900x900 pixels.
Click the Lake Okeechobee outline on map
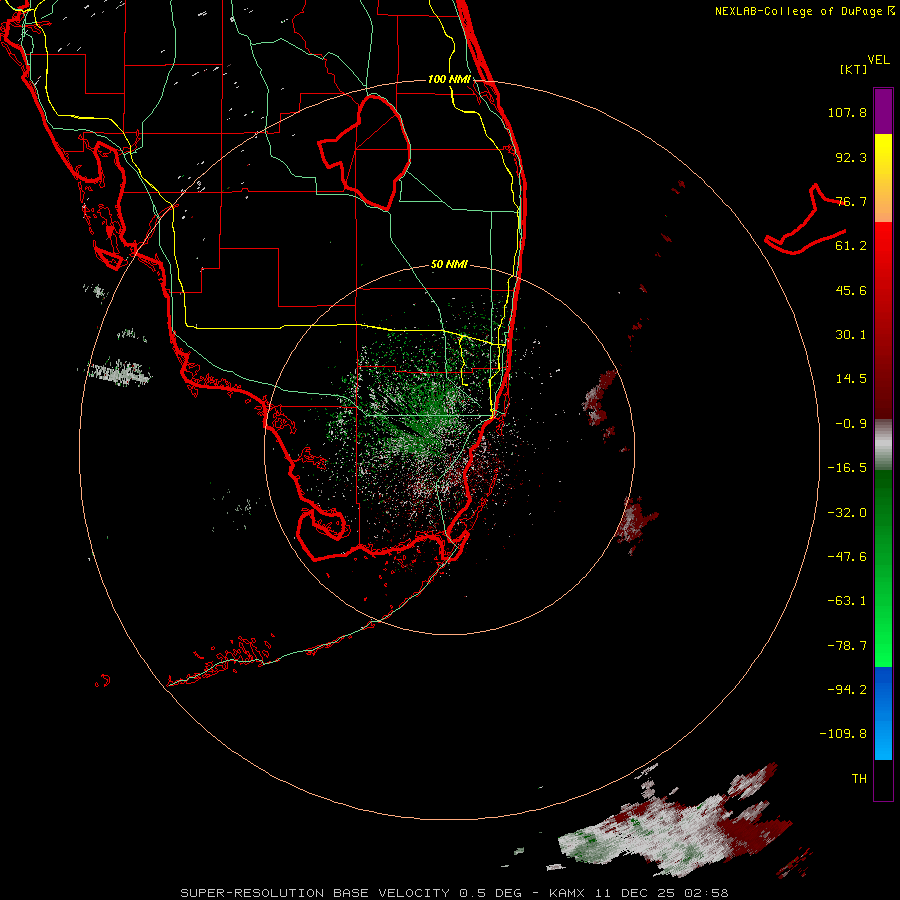(365, 152)
